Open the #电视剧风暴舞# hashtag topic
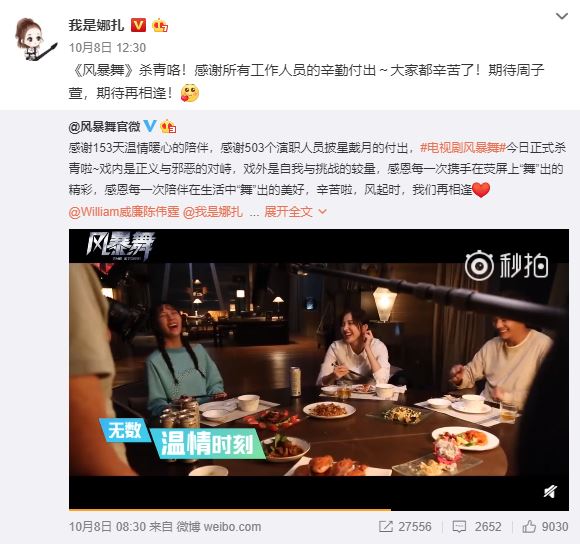Screen dimensions: 580x552 pyautogui.click(x=463, y=148)
